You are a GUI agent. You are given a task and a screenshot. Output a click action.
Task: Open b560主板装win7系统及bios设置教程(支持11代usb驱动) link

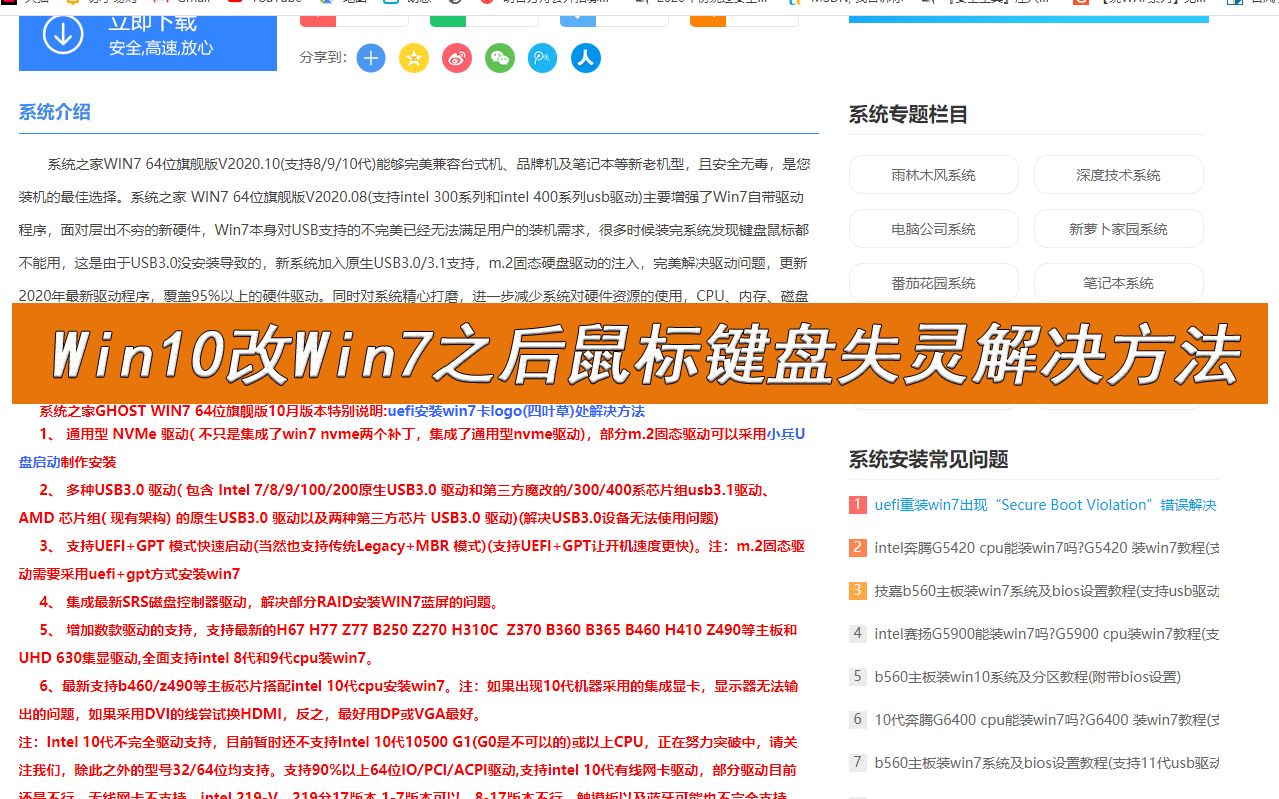click(x=1046, y=763)
